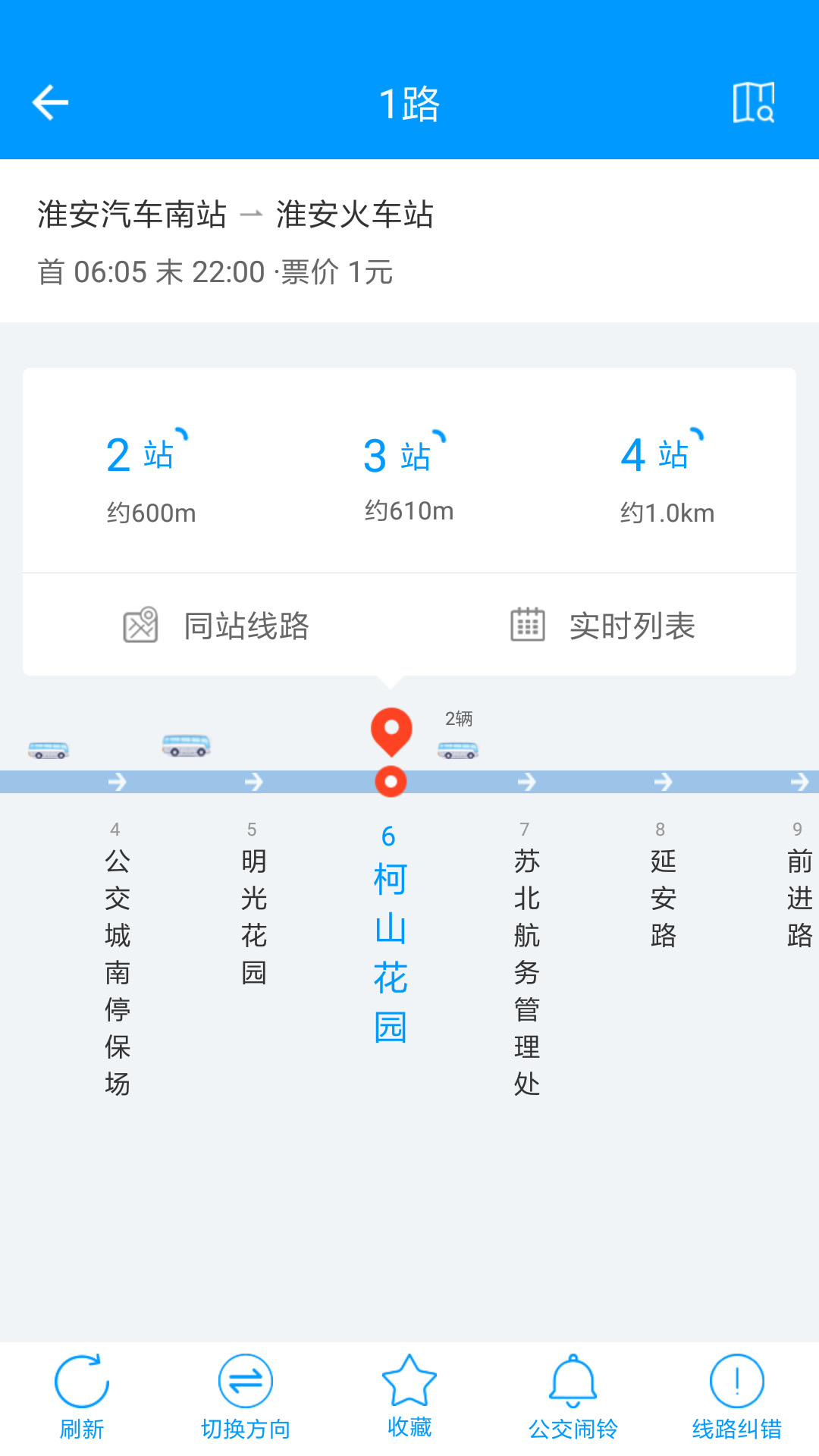Tap the current-stop red circle on route line
This screenshot has width=819, height=1456.
[x=391, y=781]
